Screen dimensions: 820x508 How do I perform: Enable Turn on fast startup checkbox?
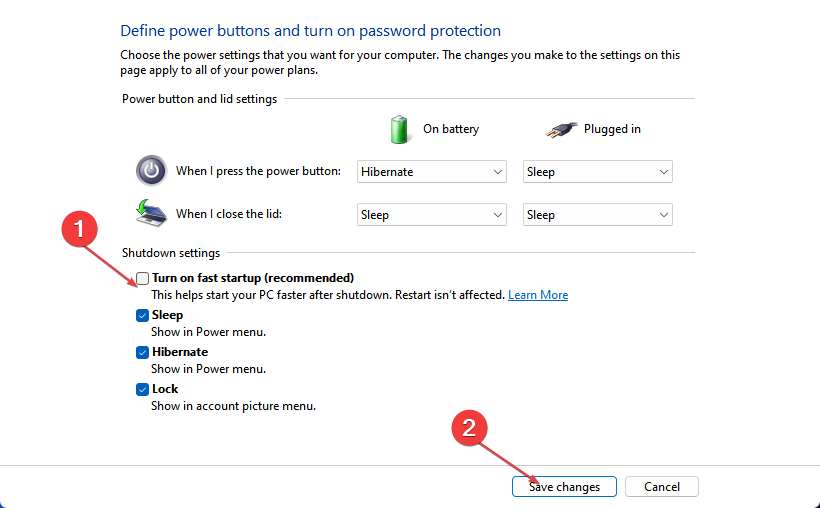coord(142,278)
